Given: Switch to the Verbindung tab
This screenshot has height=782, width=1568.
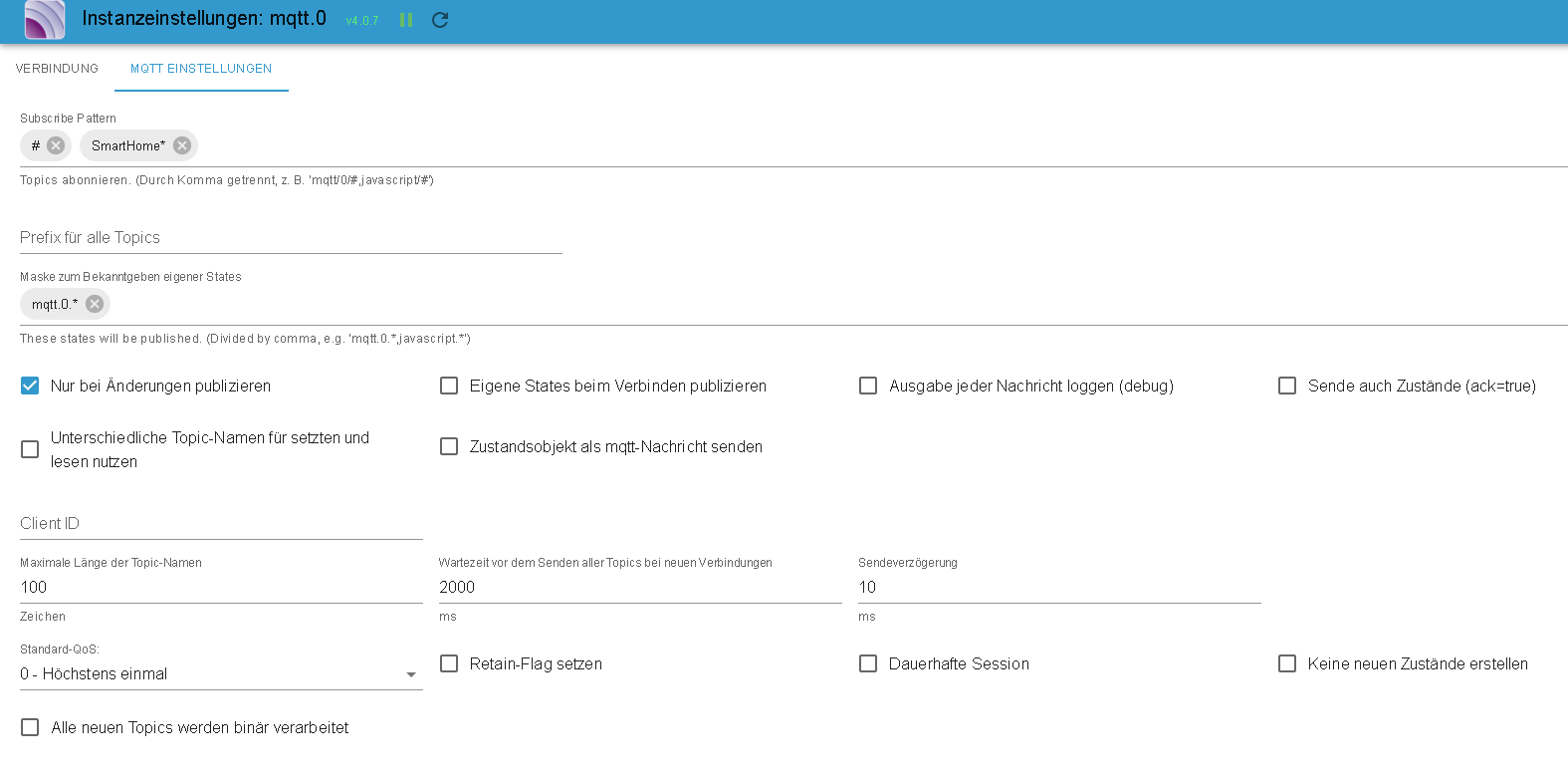Looking at the screenshot, I should pos(57,69).
